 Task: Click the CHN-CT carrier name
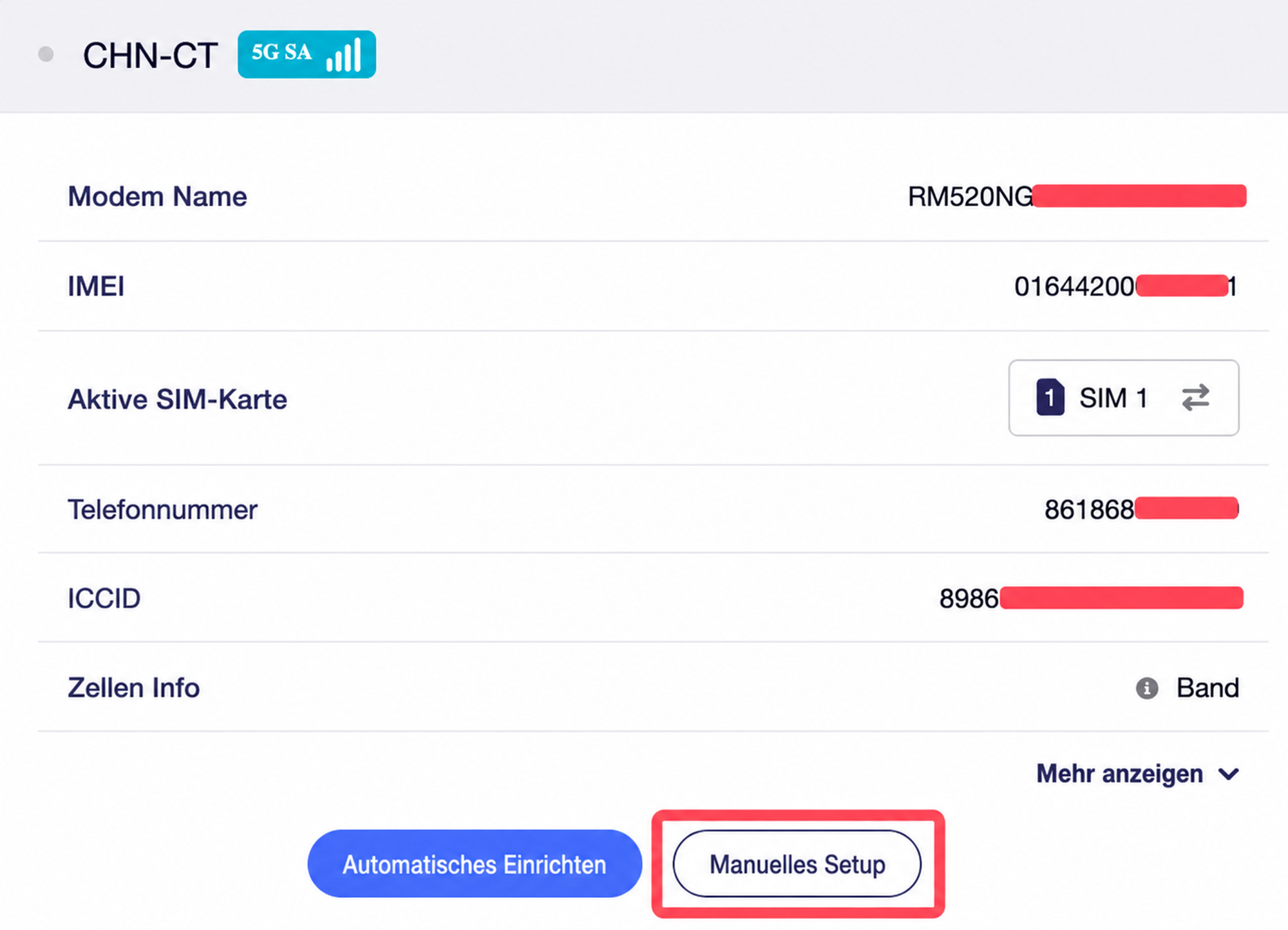point(150,55)
